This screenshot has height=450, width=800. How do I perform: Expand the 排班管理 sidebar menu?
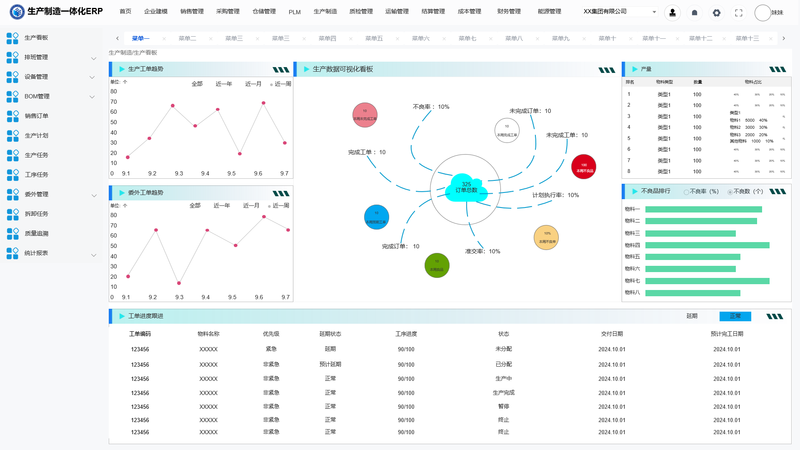click(93, 58)
